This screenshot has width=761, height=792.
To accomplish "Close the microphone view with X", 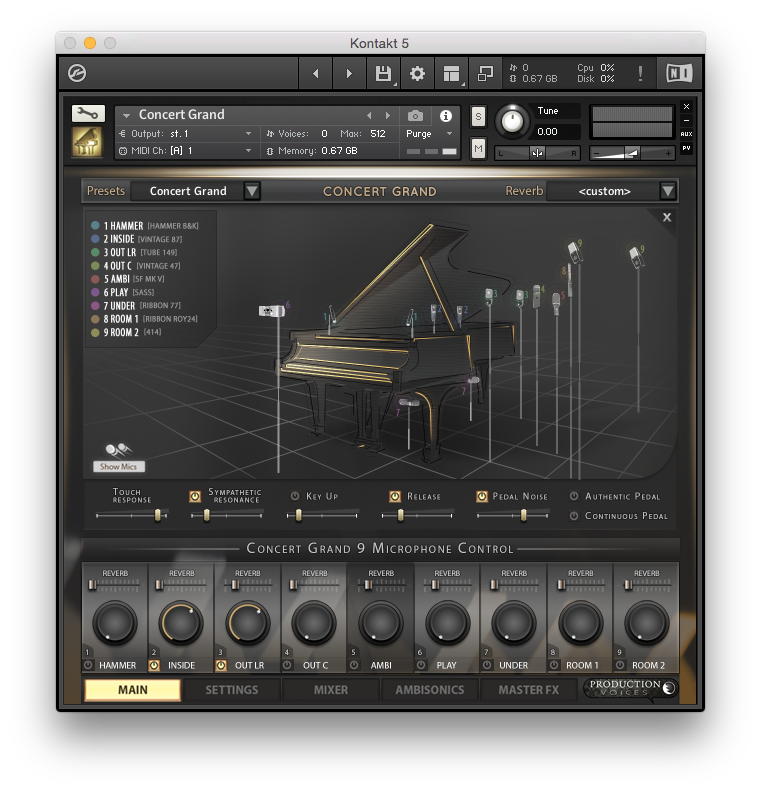I will point(667,217).
